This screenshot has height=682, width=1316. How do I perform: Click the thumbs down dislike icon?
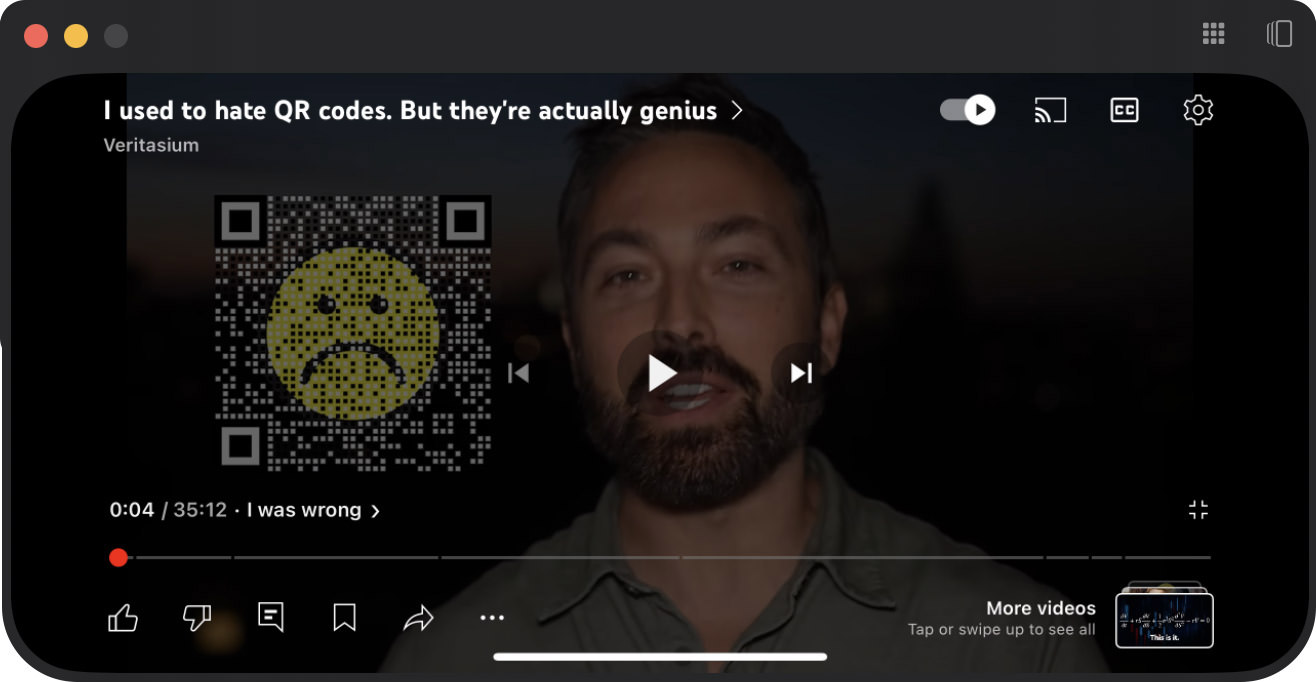pyautogui.click(x=197, y=618)
